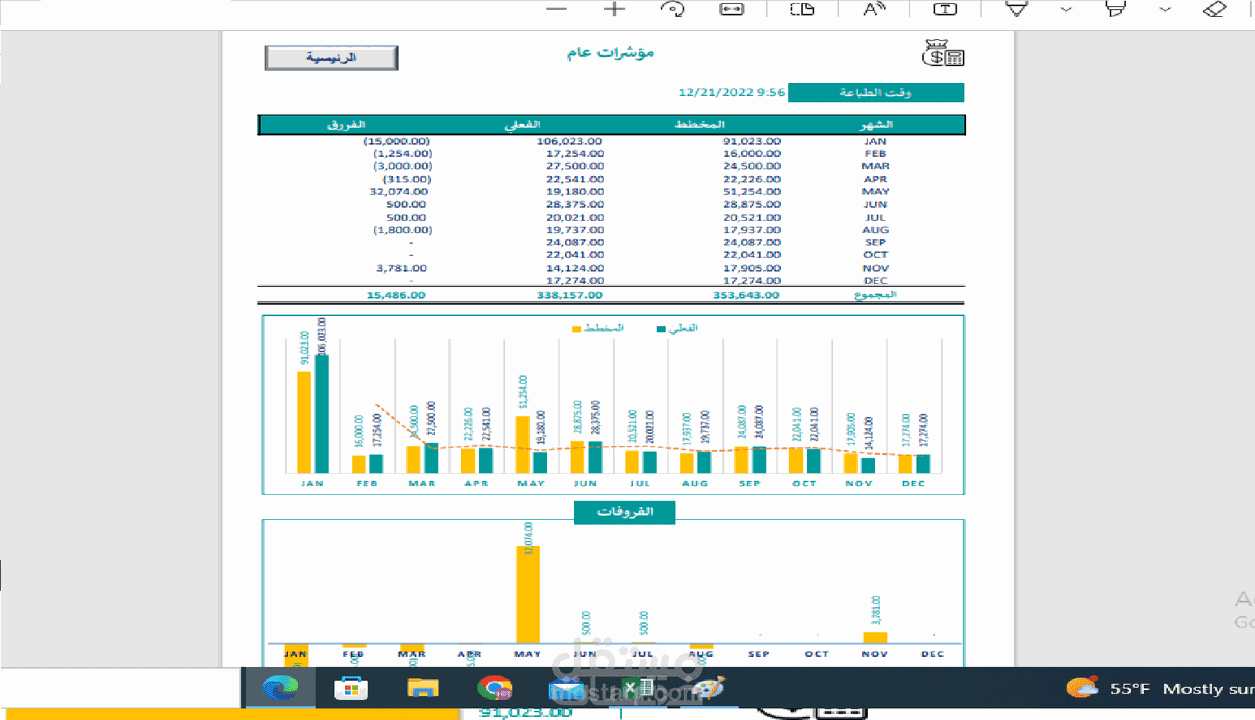The height and width of the screenshot is (720, 1255).
Task: Select the JAN row label in the table
Action: 875,141
